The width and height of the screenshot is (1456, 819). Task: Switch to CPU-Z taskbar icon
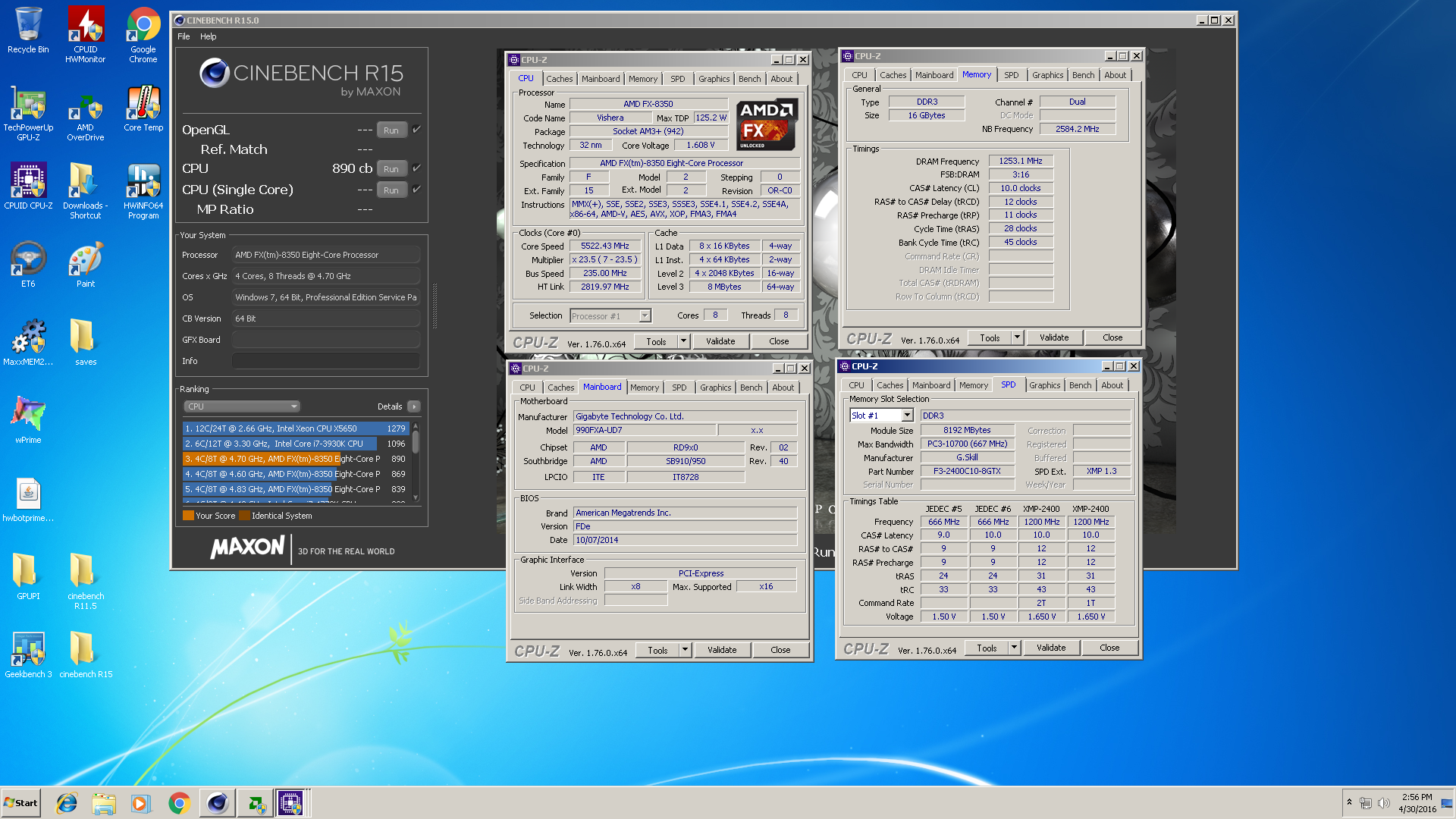click(x=290, y=803)
